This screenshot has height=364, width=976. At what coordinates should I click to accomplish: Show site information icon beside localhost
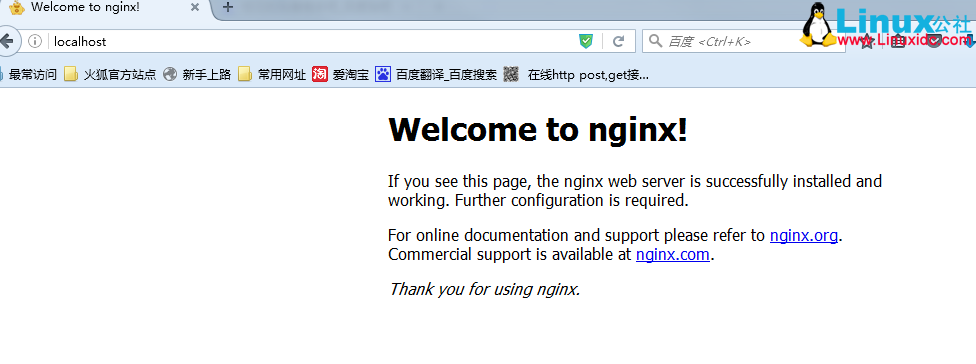(35, 42)
